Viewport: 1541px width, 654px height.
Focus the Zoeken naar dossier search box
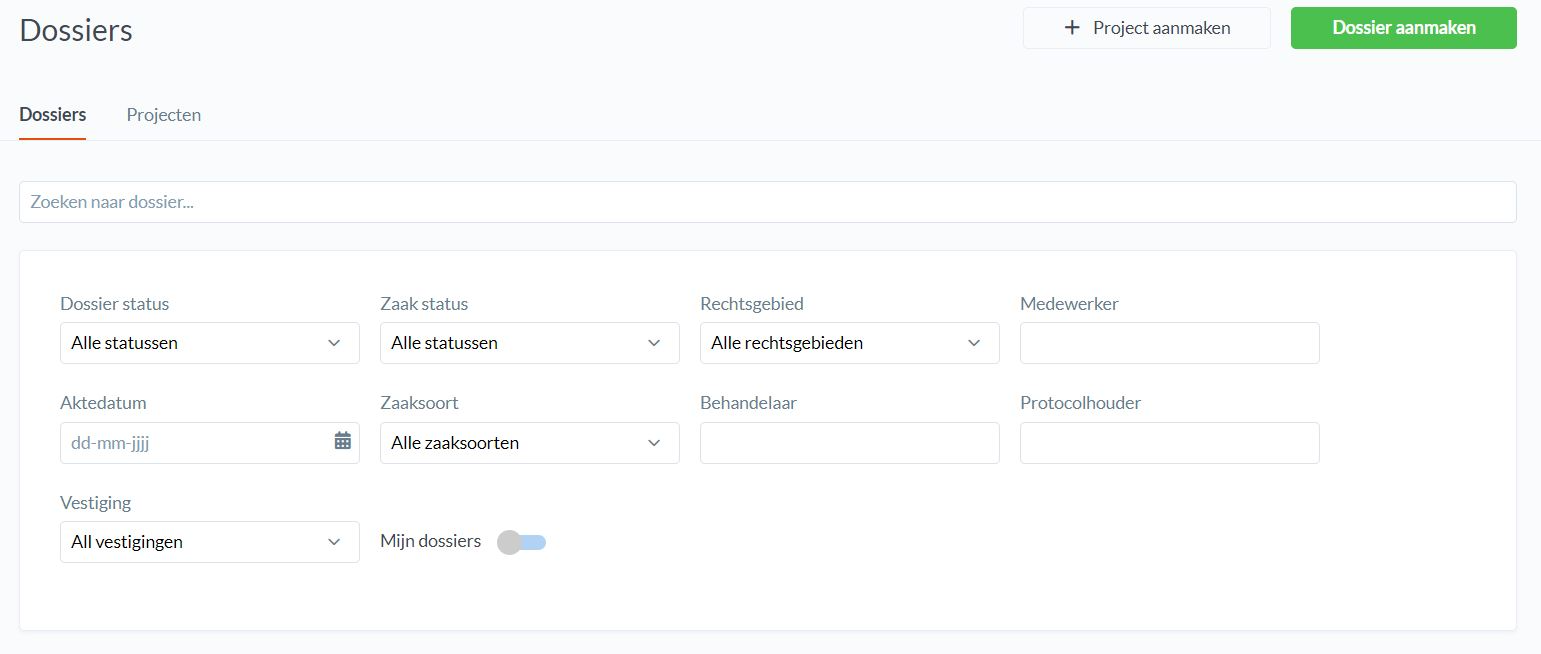tap(767, 202)
